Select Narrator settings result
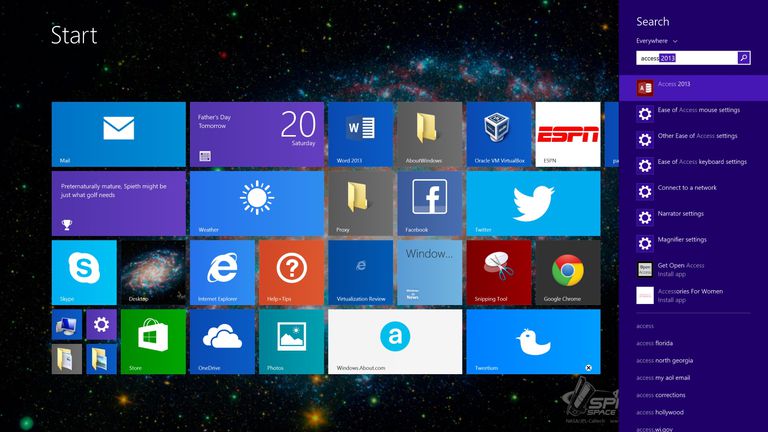Image resolution: width=768 pixels, height=432 pixels. coord(693,217)
